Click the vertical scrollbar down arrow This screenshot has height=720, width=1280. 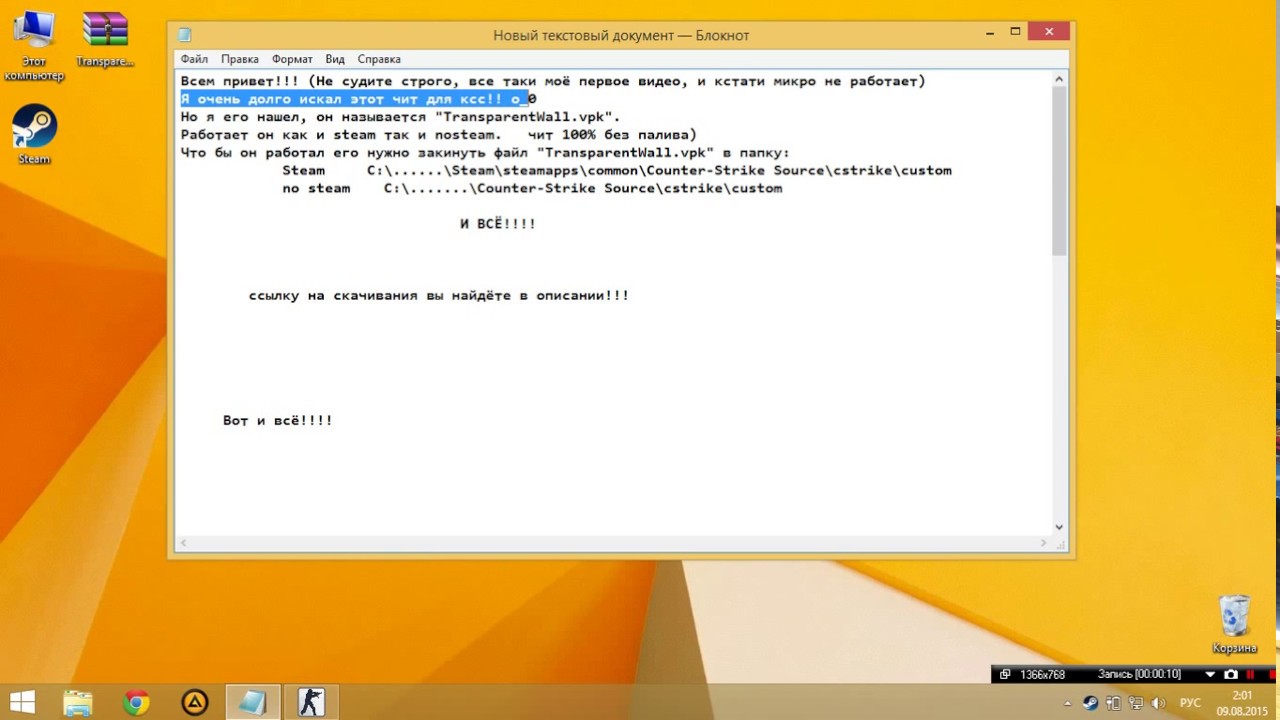pos(1059,527)
